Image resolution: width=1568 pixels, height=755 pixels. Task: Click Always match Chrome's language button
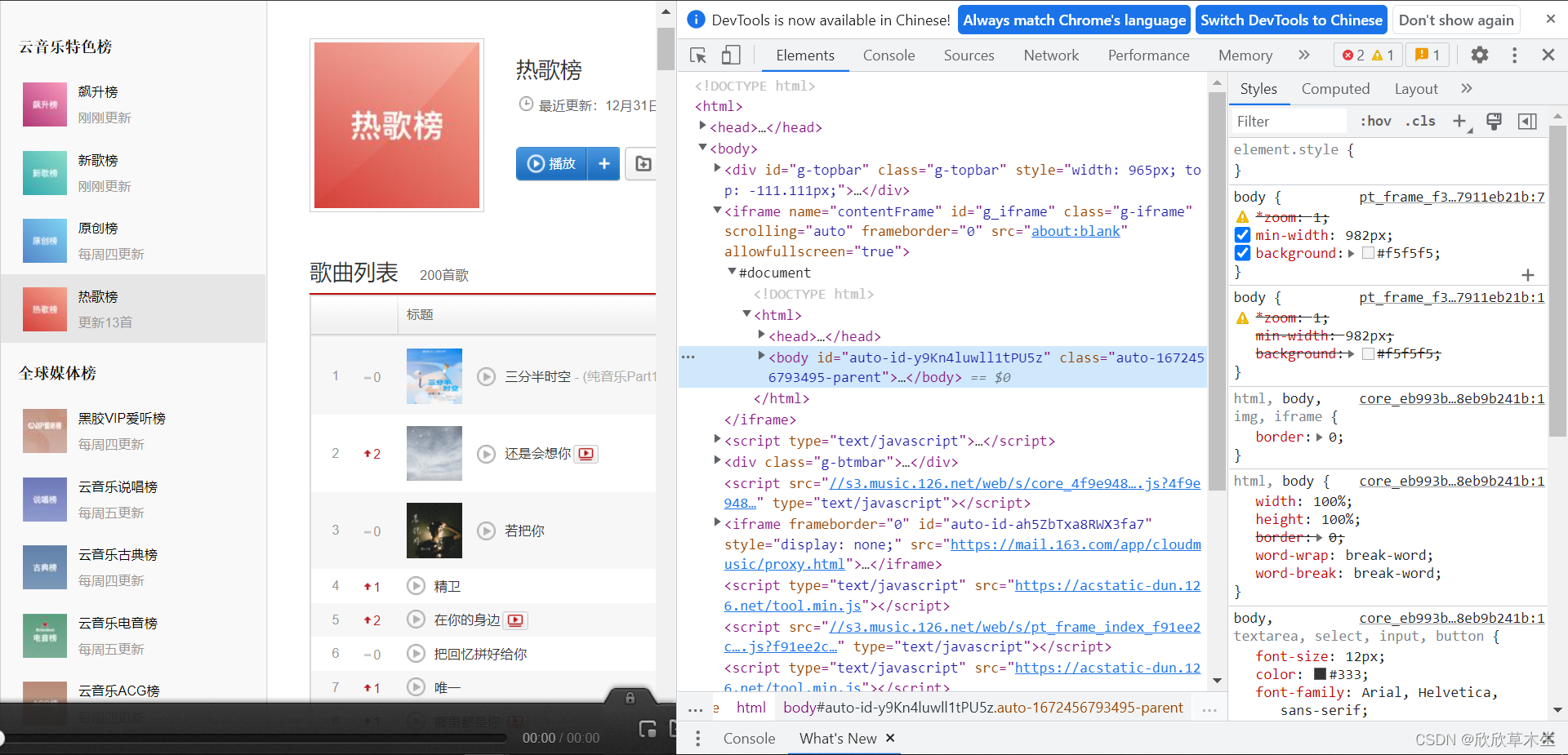coord(1074,20)
